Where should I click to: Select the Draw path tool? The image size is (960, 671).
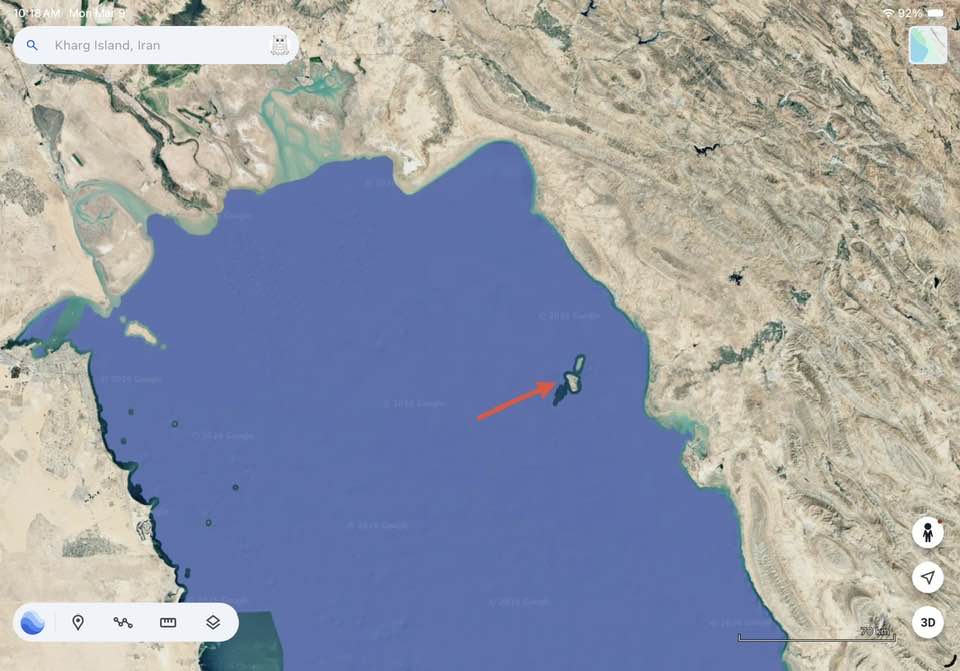(x=122, y=623)
